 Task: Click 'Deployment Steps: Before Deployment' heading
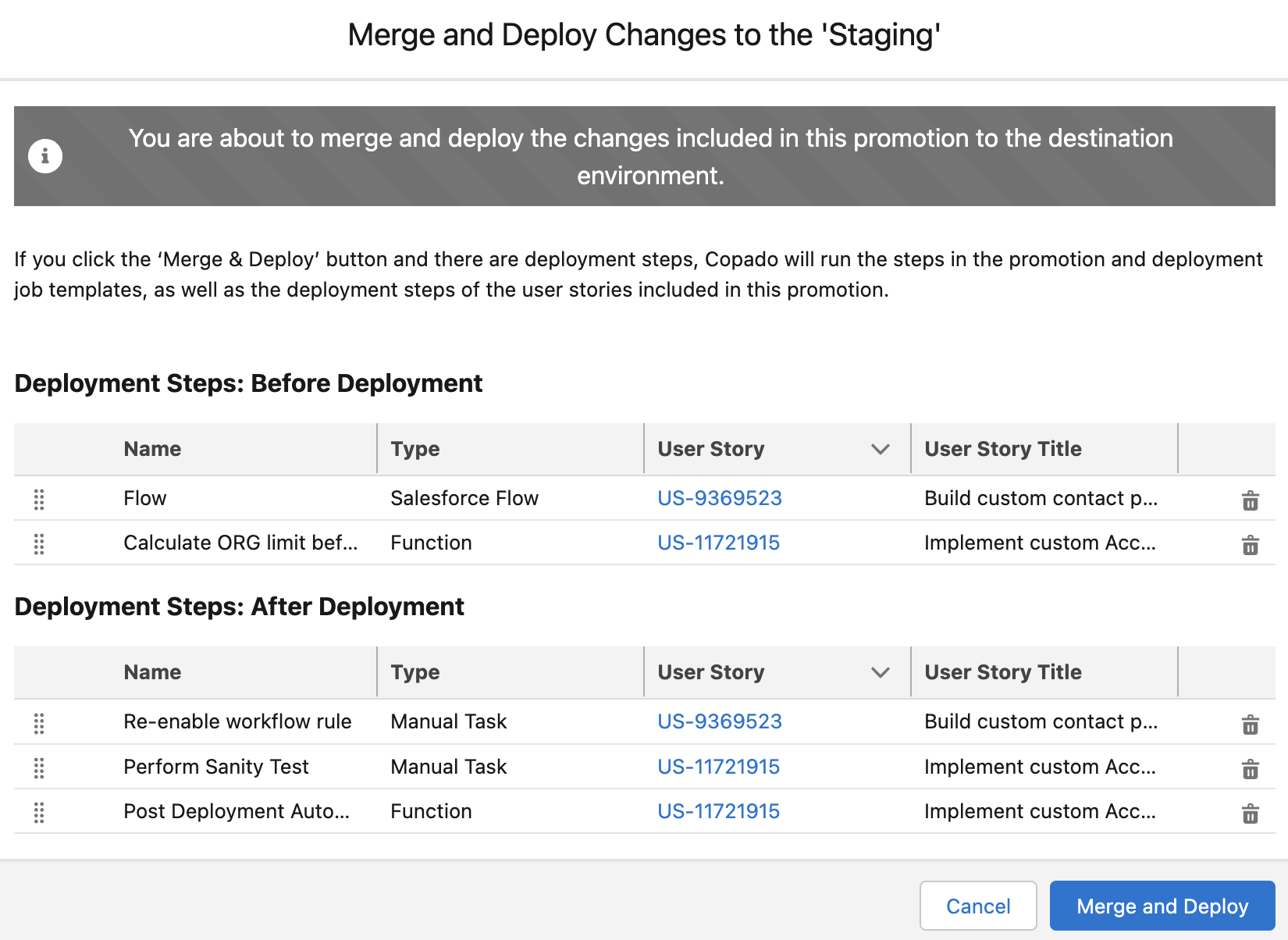(248, 383)
